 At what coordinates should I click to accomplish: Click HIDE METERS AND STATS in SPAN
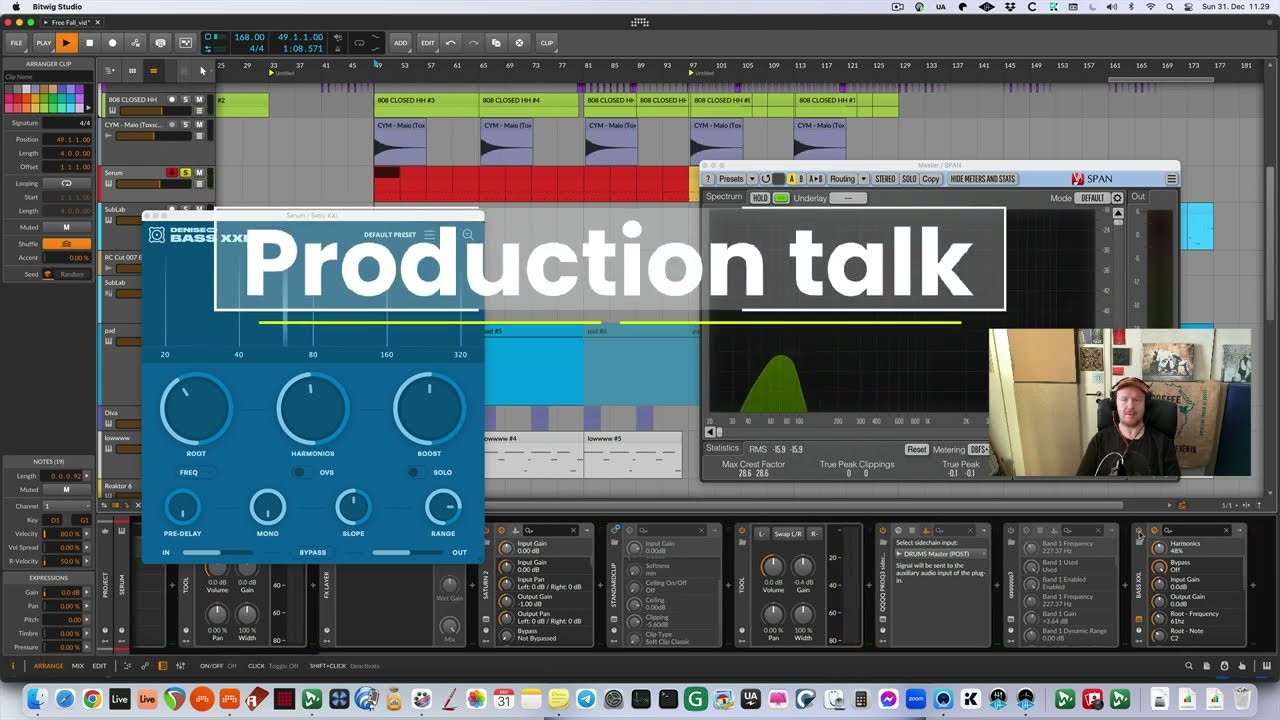[983, 179]
